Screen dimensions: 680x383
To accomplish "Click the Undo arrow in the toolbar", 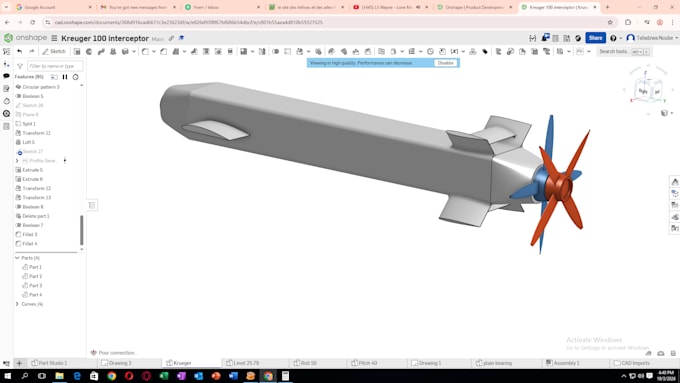I will (20, 51).
